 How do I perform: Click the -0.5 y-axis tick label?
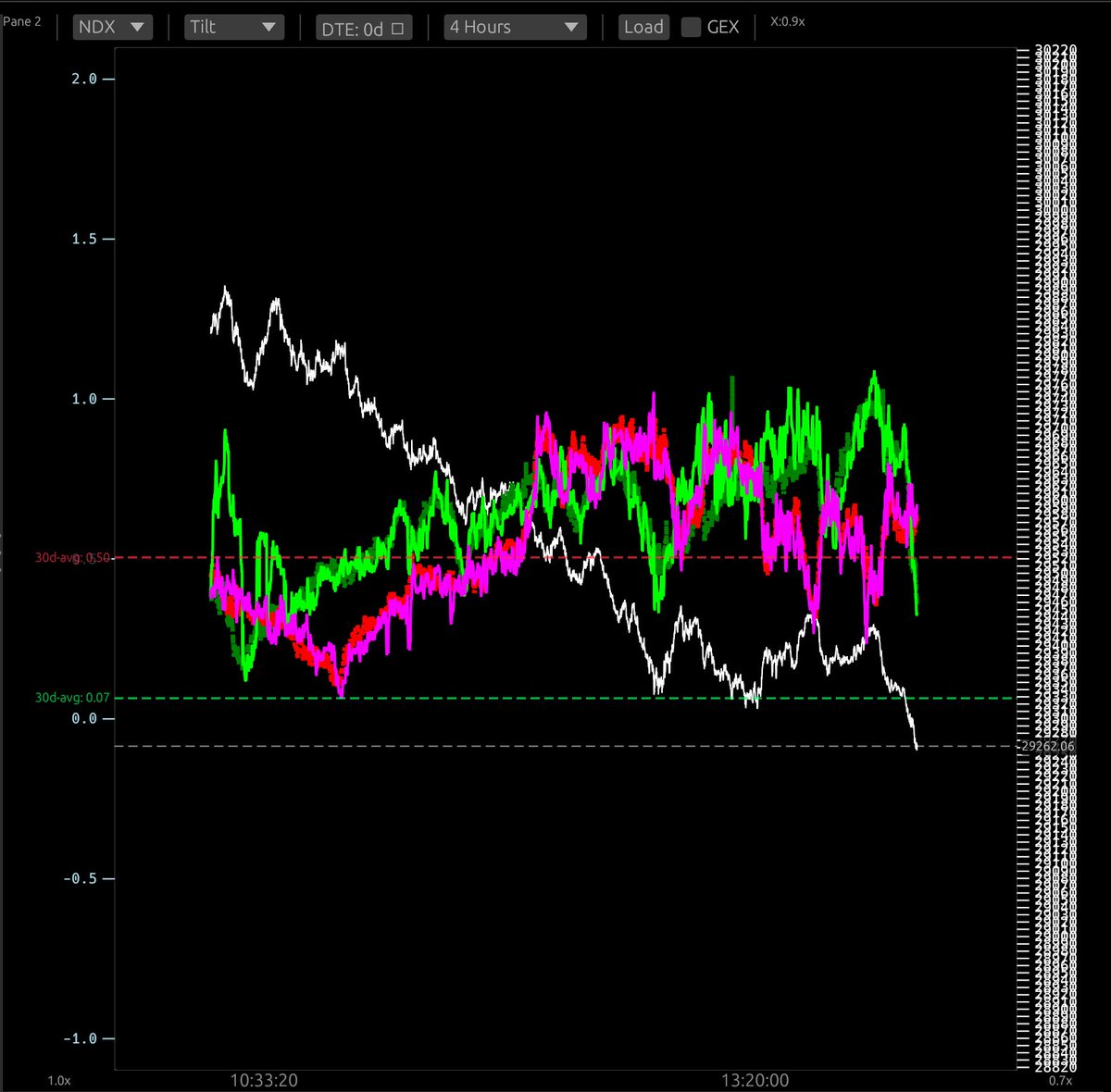pos(80,878)
